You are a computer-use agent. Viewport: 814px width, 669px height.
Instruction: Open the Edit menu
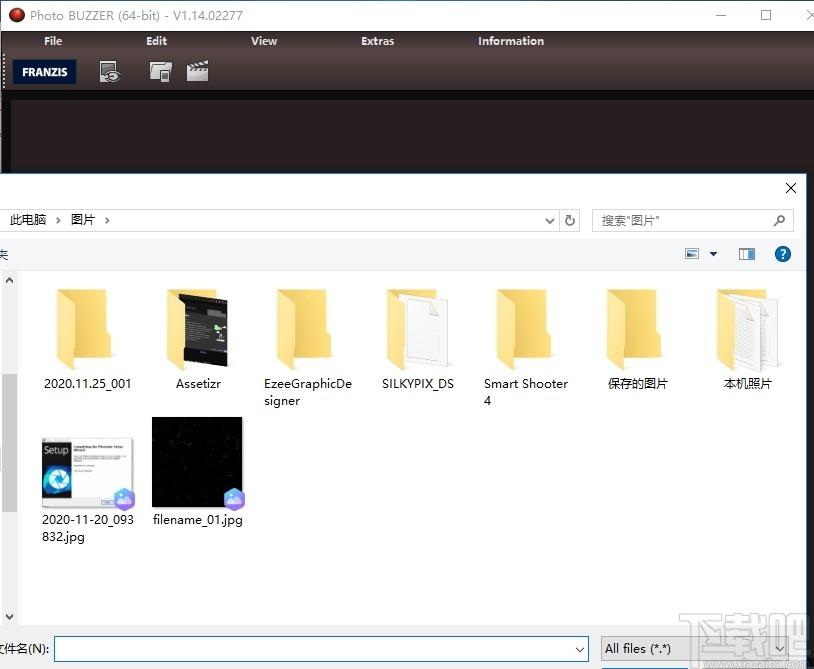156,41
